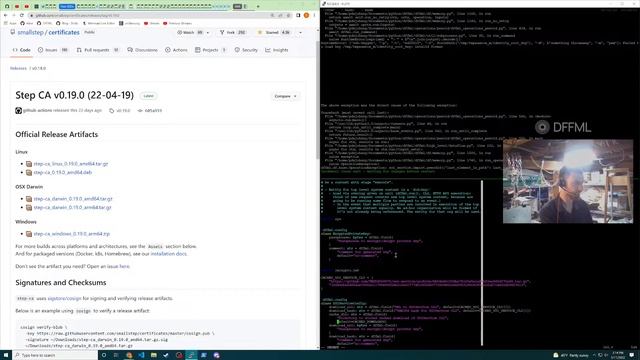Open Task View on taskbar
Viewport: 640px width, 360px height.
[x=116, y=355]
